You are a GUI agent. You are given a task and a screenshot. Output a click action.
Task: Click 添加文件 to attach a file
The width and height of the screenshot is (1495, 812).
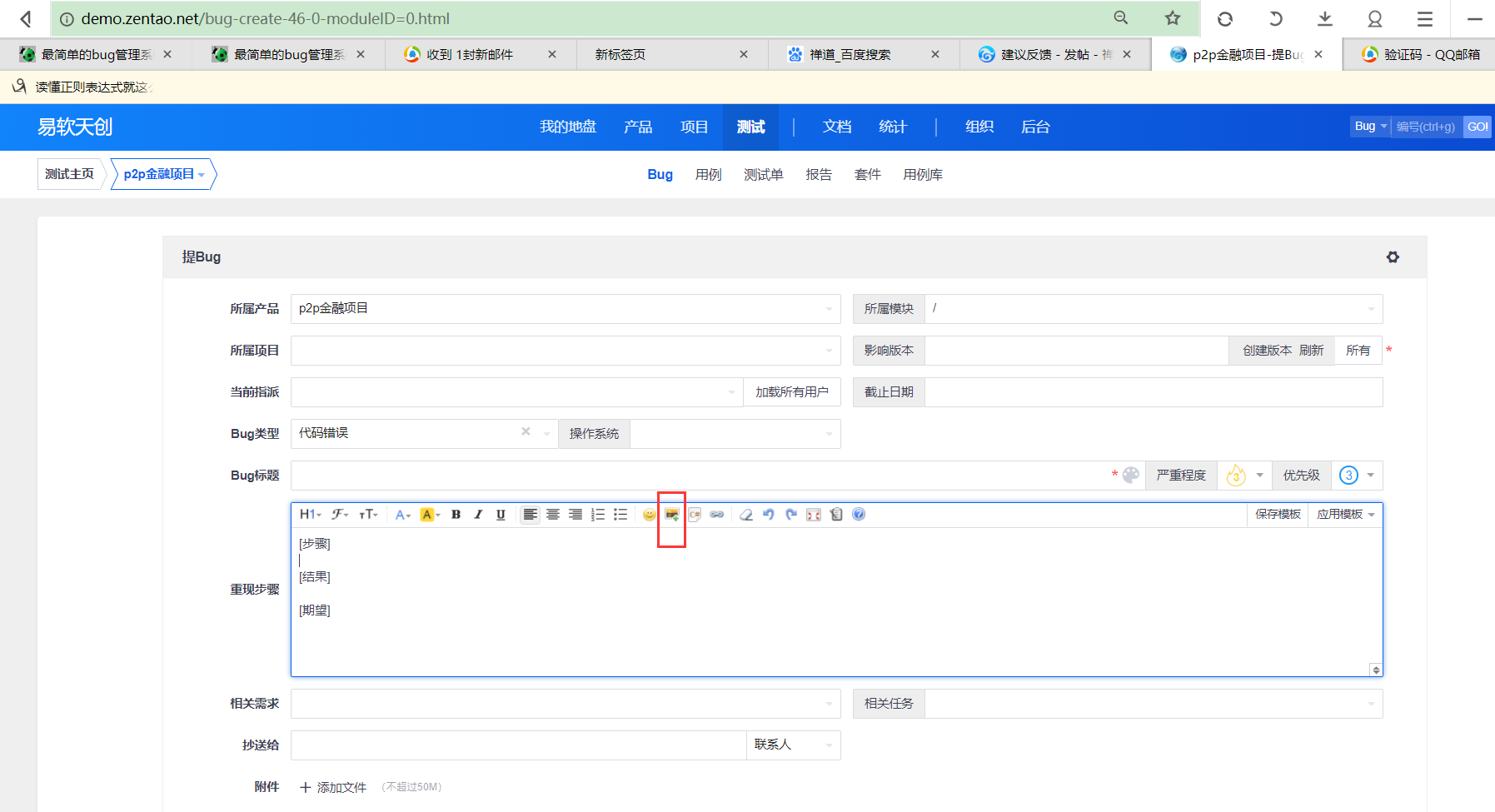pyautogui.click(x=333, y=787)
